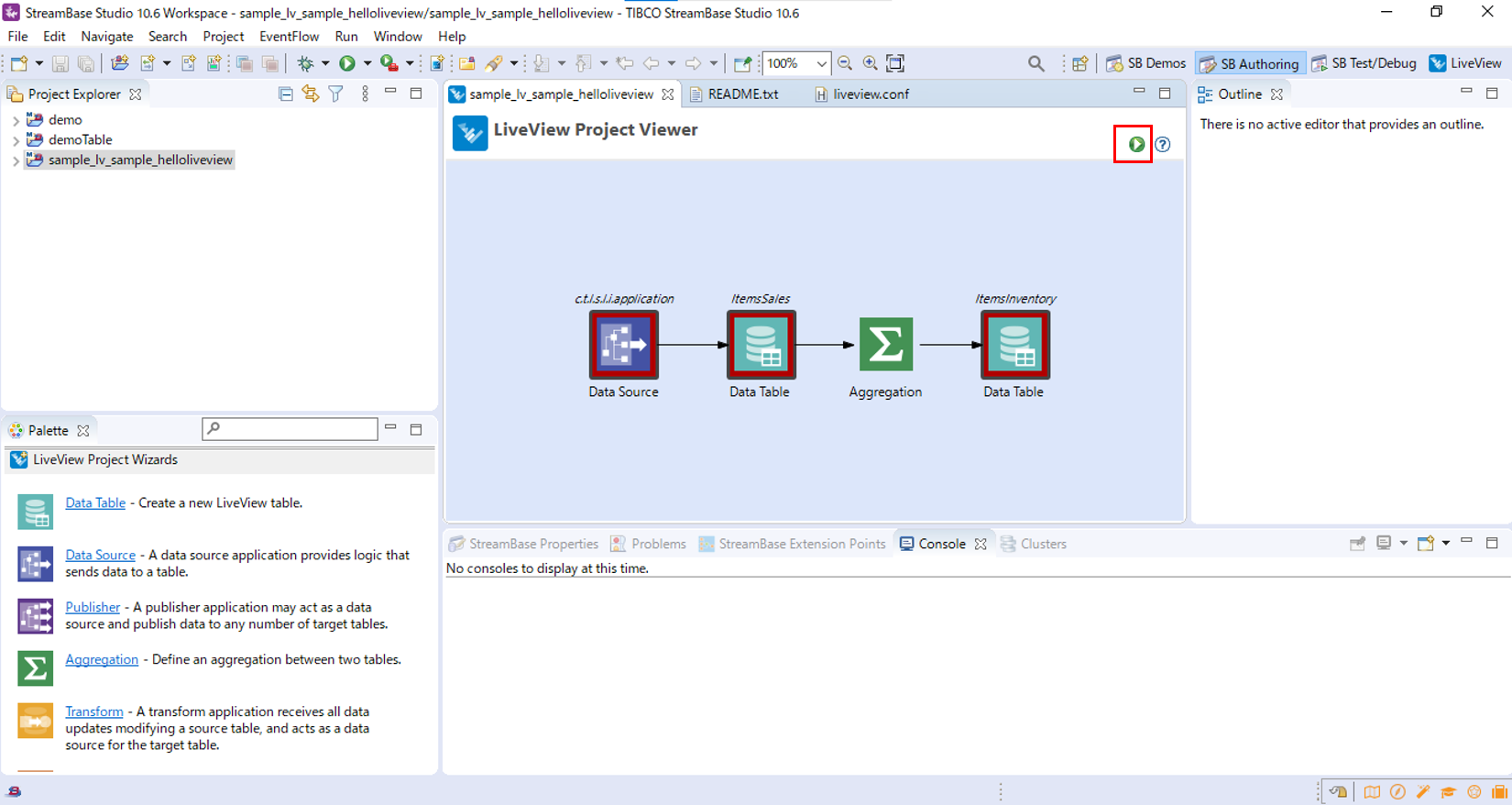Switch to the Problems tab
Image resolution: width=1512 pixels, height=805 pixels.
point(649,544)
